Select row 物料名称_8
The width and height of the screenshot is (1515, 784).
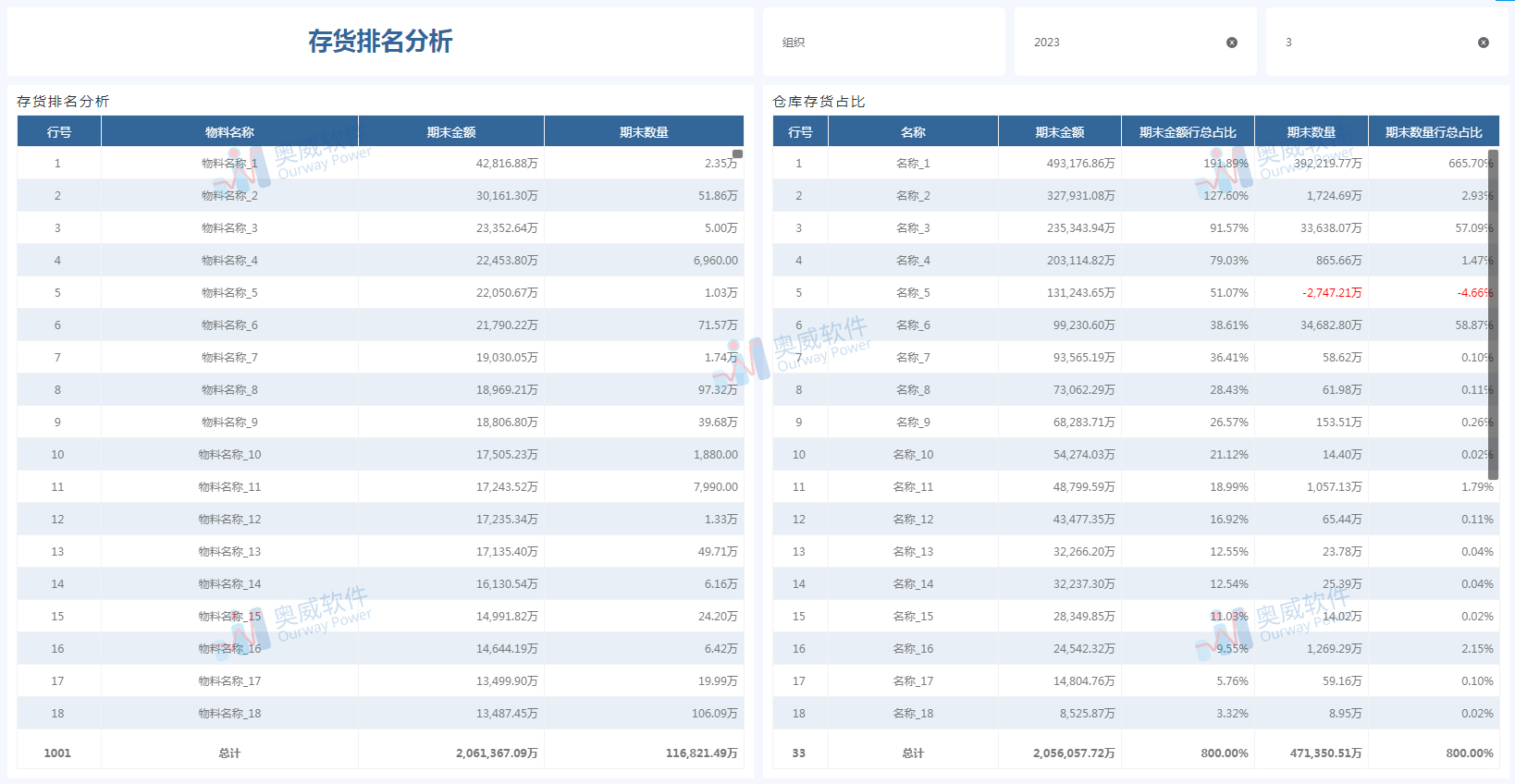(380, 390)
